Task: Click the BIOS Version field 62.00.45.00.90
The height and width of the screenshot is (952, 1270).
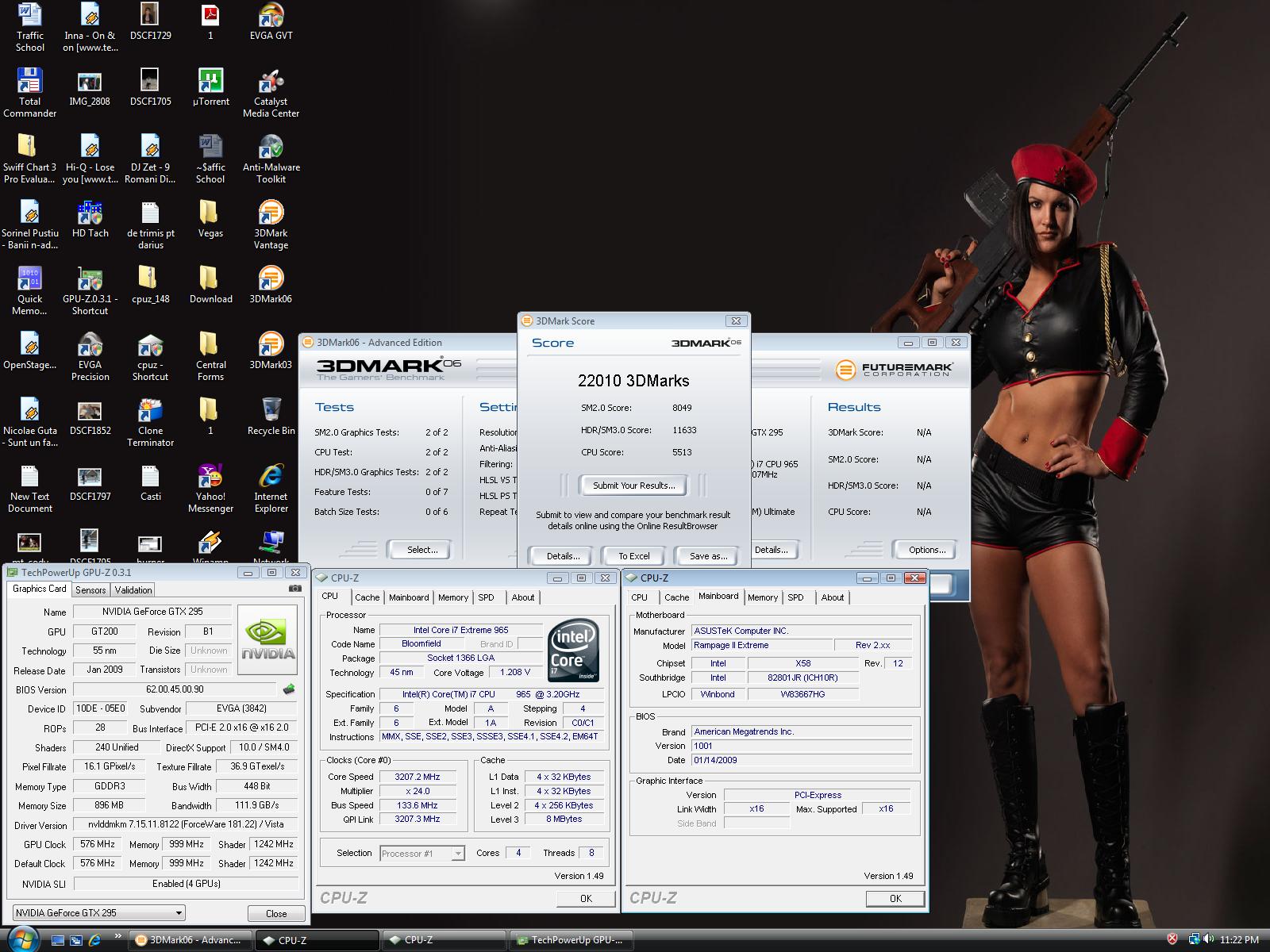Action: click(x=175, y=689)
